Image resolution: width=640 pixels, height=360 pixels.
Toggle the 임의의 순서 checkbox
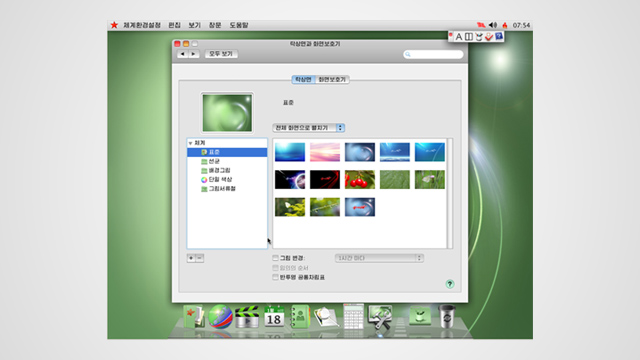[x=276, y=268]
